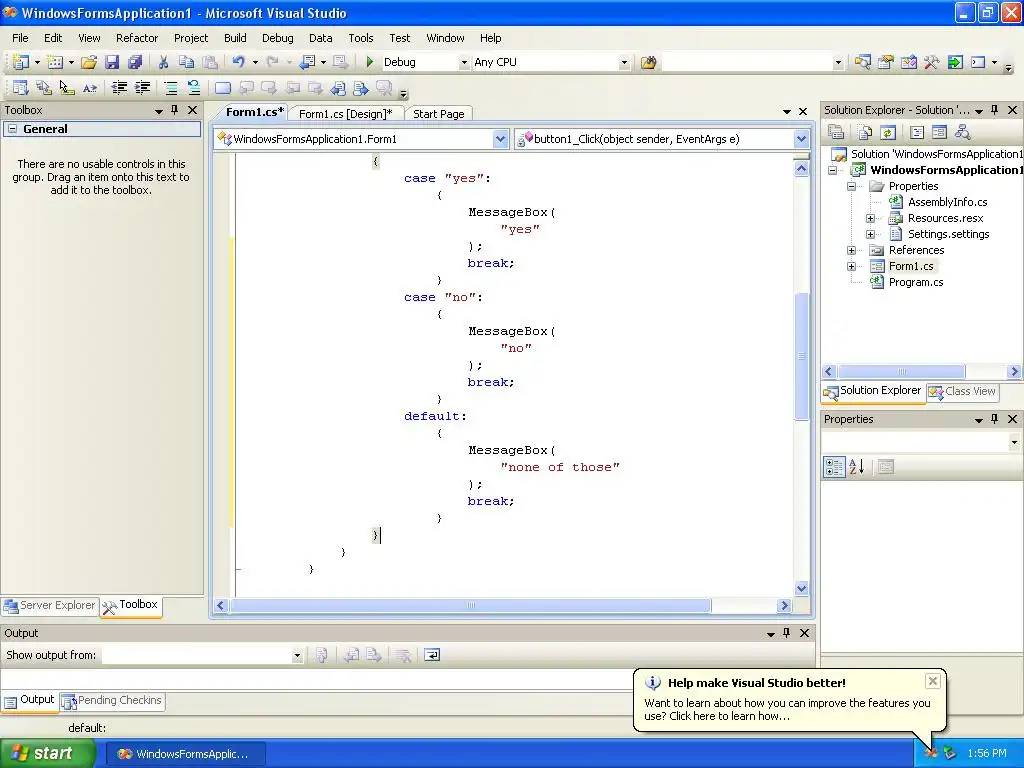Close the Help make Visual Studio better balloon

tap(933, 681)
